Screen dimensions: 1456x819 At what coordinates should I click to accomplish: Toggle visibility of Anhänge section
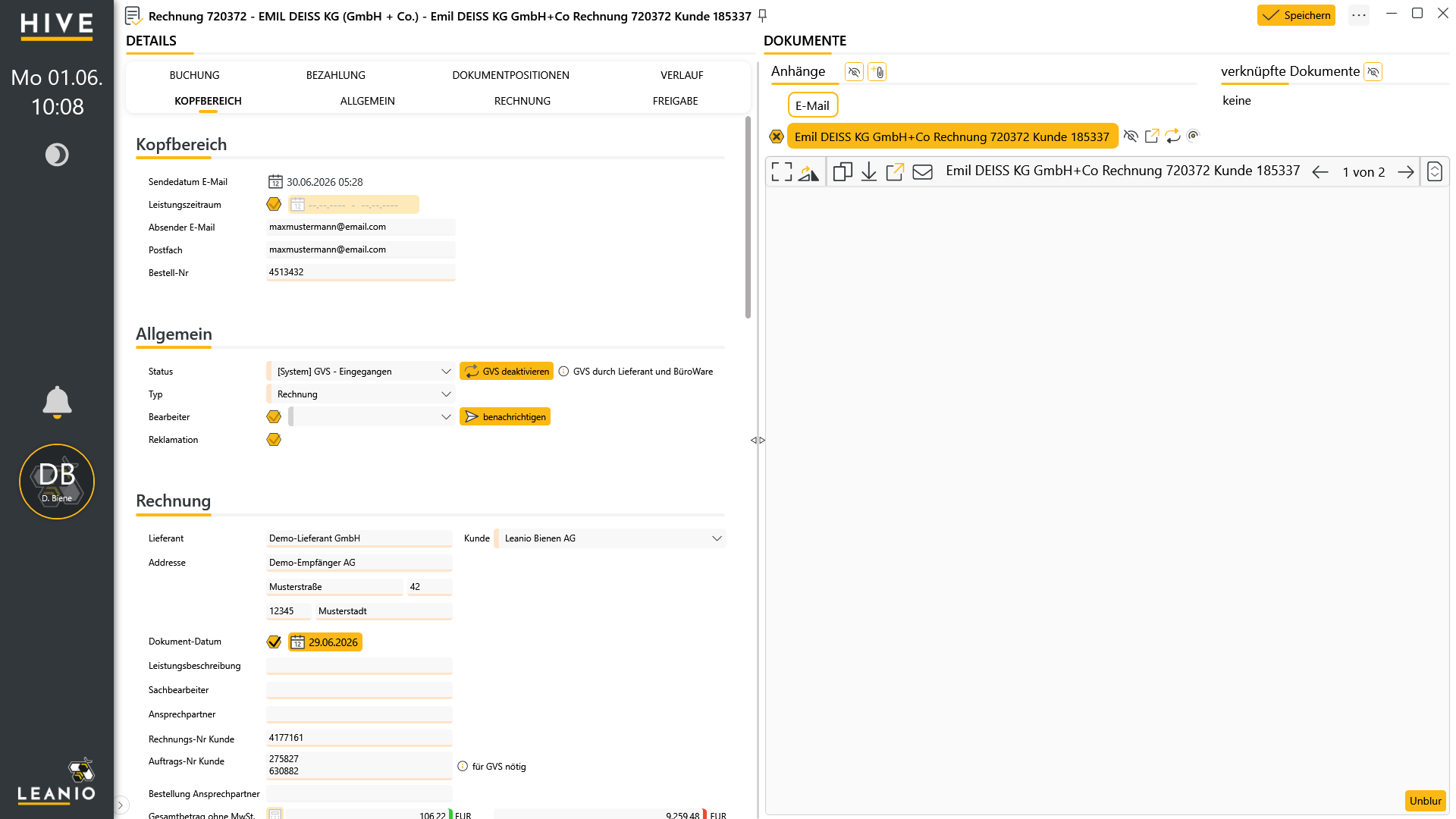pos(855,72)
